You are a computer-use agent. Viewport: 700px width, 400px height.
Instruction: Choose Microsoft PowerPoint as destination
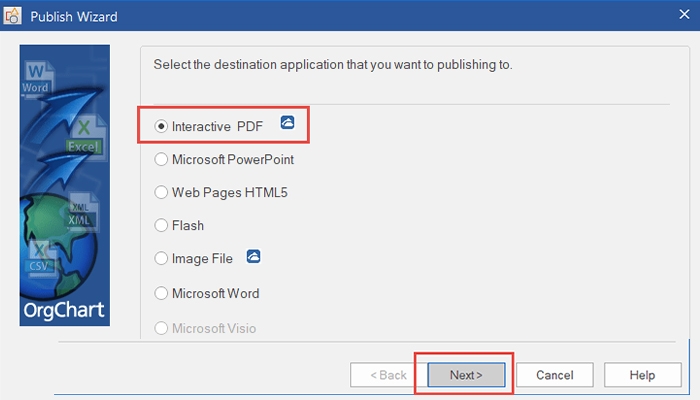pyautogui.click(x=161, y=160)
